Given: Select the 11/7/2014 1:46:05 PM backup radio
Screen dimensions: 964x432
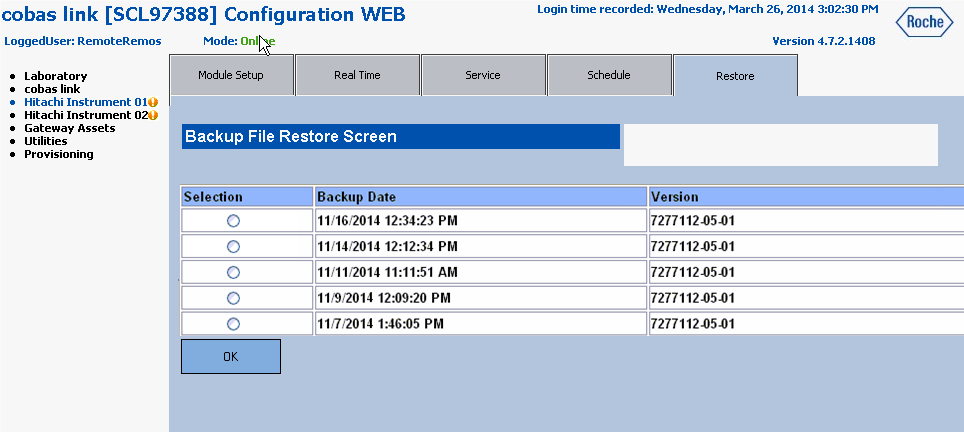Looking at the screenshot, I should pyautogui.click(x=233, y=324).
